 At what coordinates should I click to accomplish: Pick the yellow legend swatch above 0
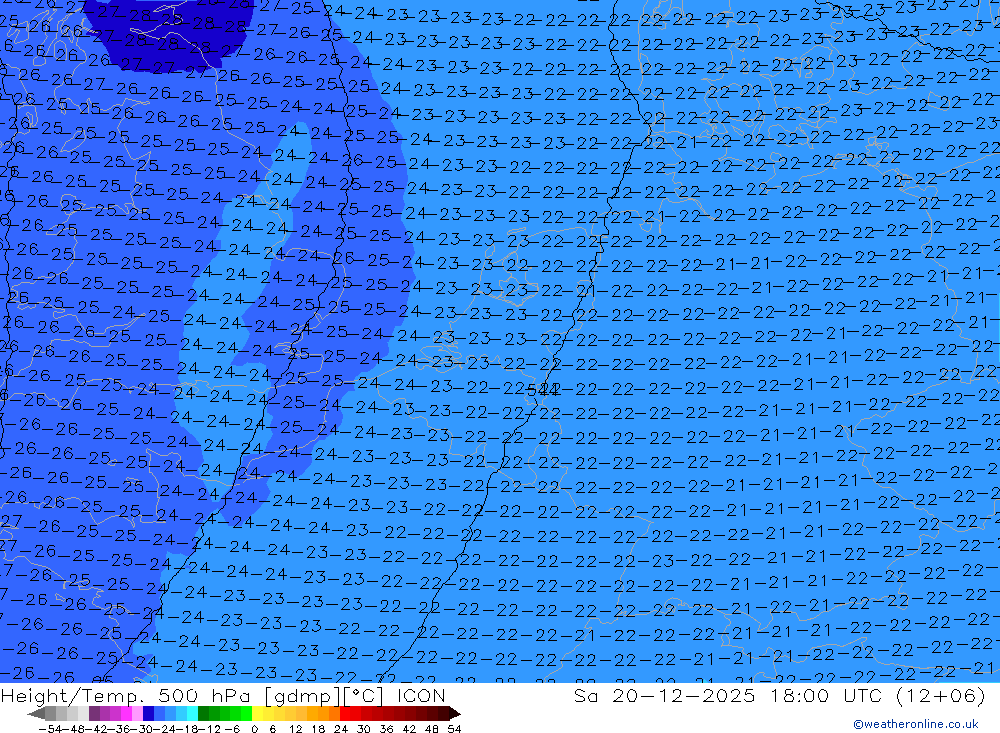tap(258, 713)
